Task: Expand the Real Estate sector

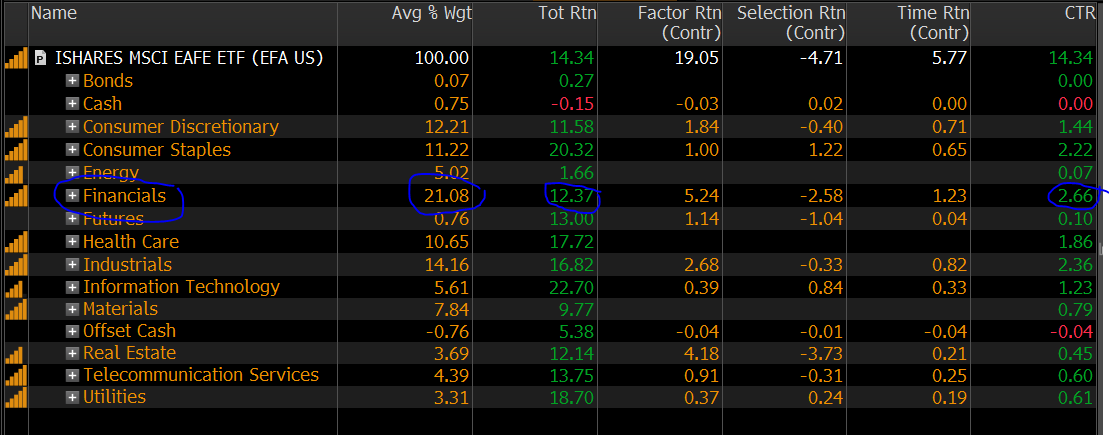Action: (x=71, y=353)
